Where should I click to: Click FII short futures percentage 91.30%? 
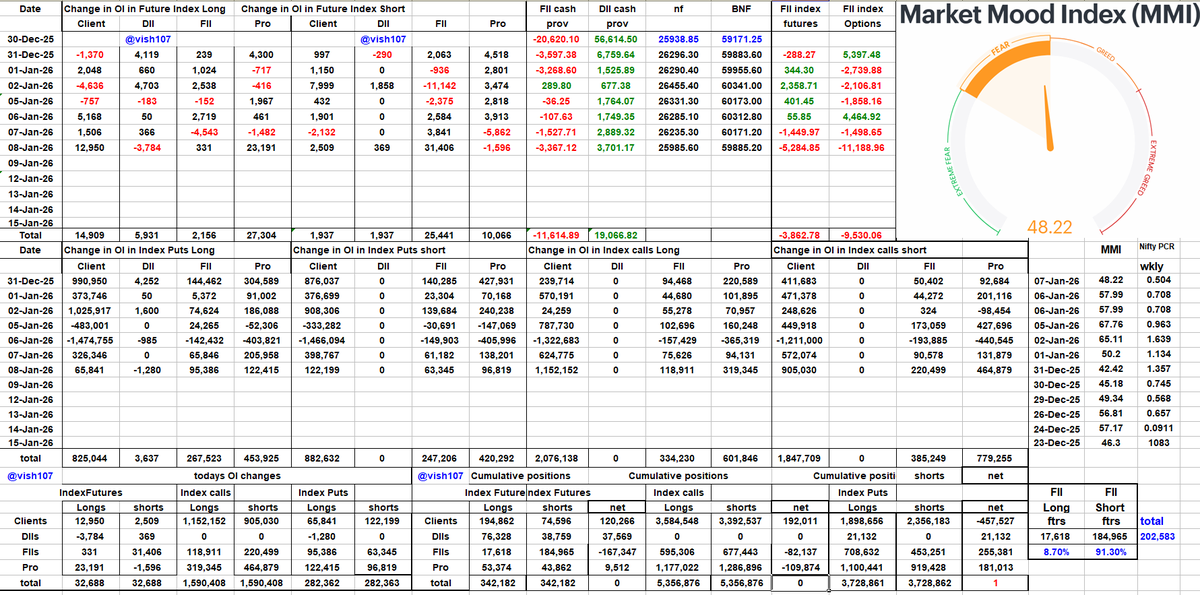pyautogui.click(x=1109, y=551)
